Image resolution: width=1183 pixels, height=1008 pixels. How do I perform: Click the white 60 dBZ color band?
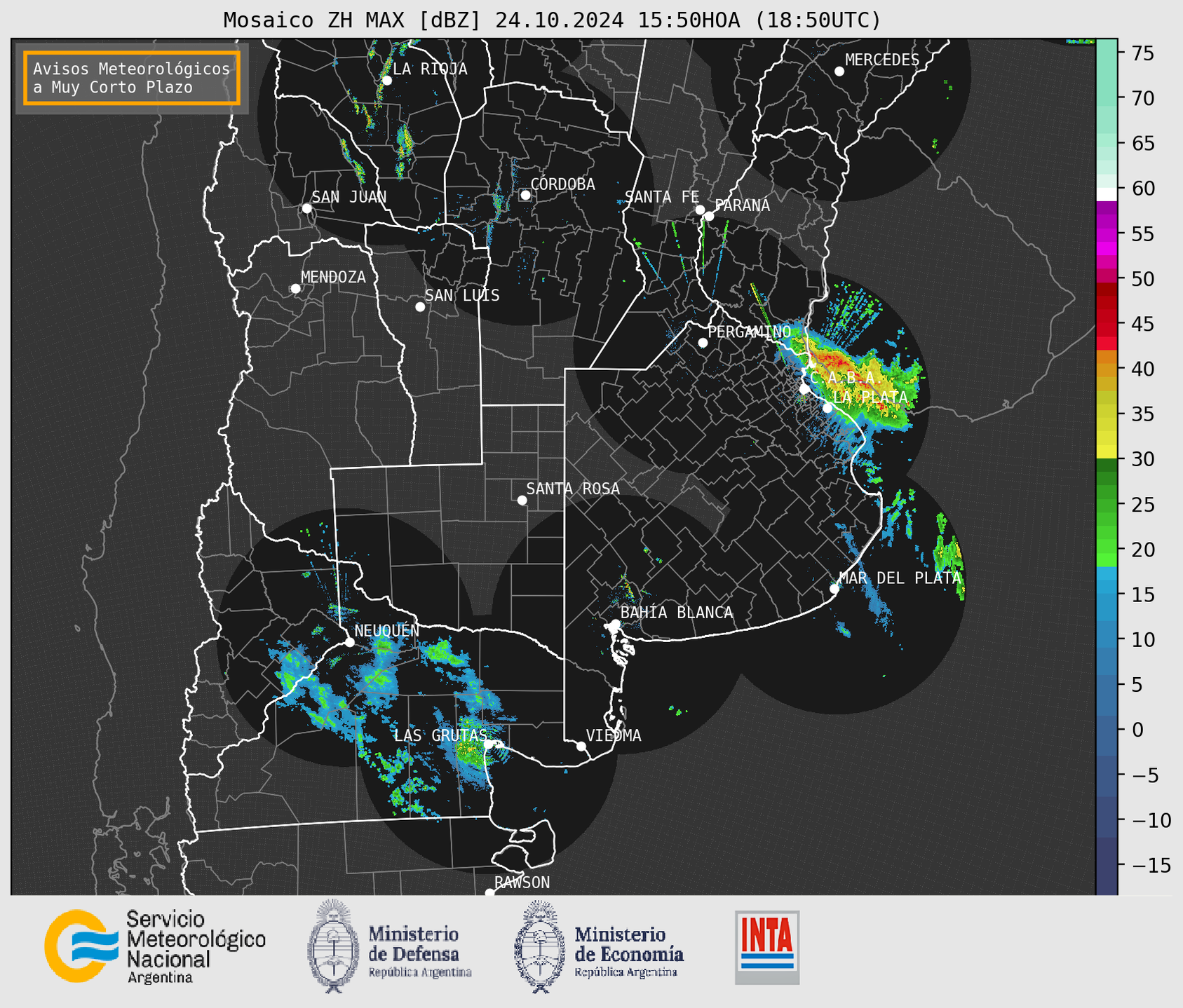(1107, 194)
